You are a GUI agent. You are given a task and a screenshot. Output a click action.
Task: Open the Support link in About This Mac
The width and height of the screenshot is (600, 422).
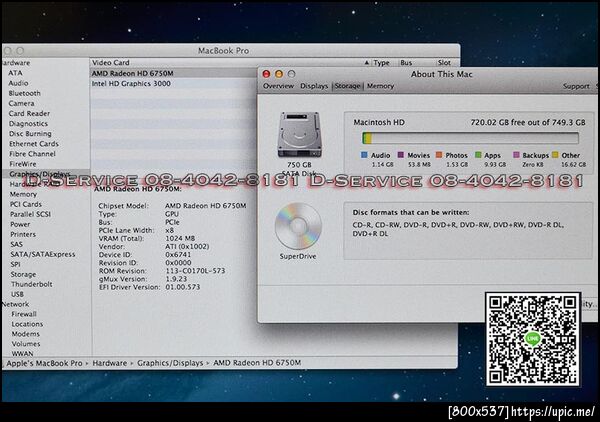pos(576,86)
